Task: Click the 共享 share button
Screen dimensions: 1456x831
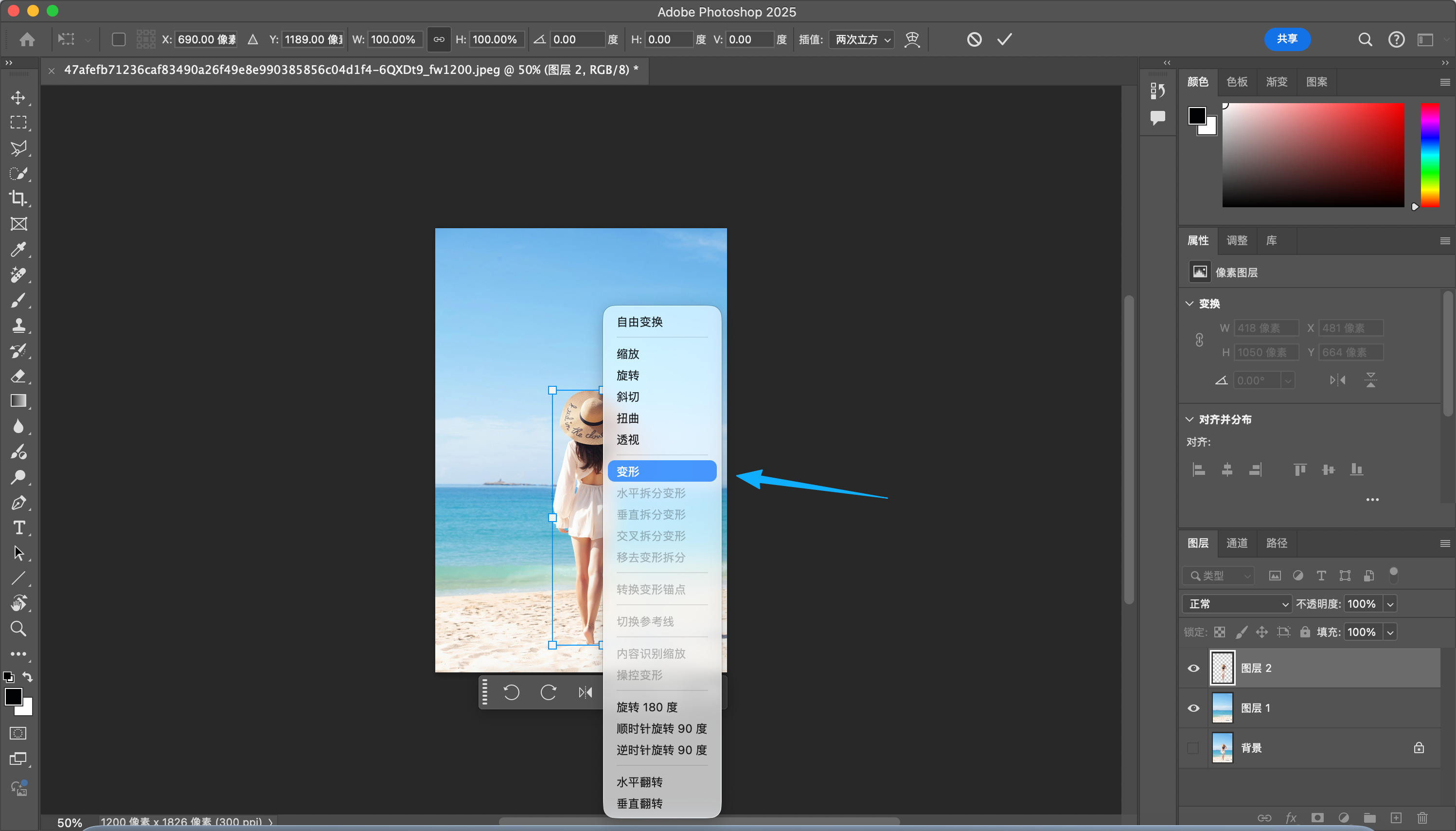Action: 1287,39
